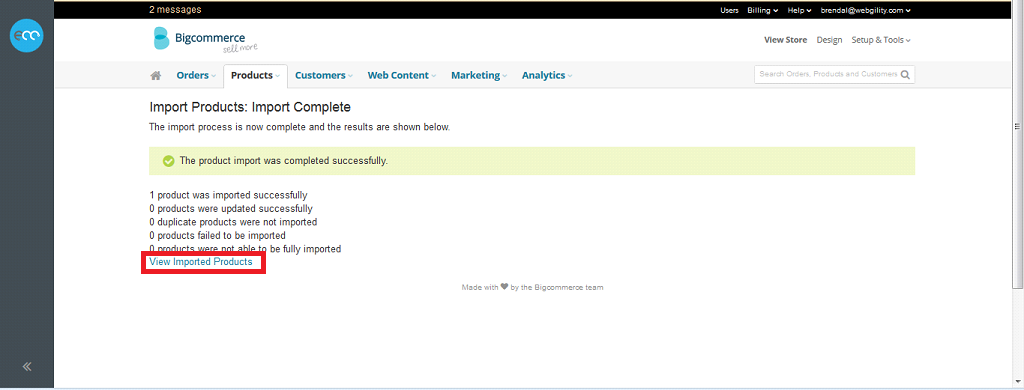Expand the Customers menu
1024x390 pixels.
coord(323,75)
